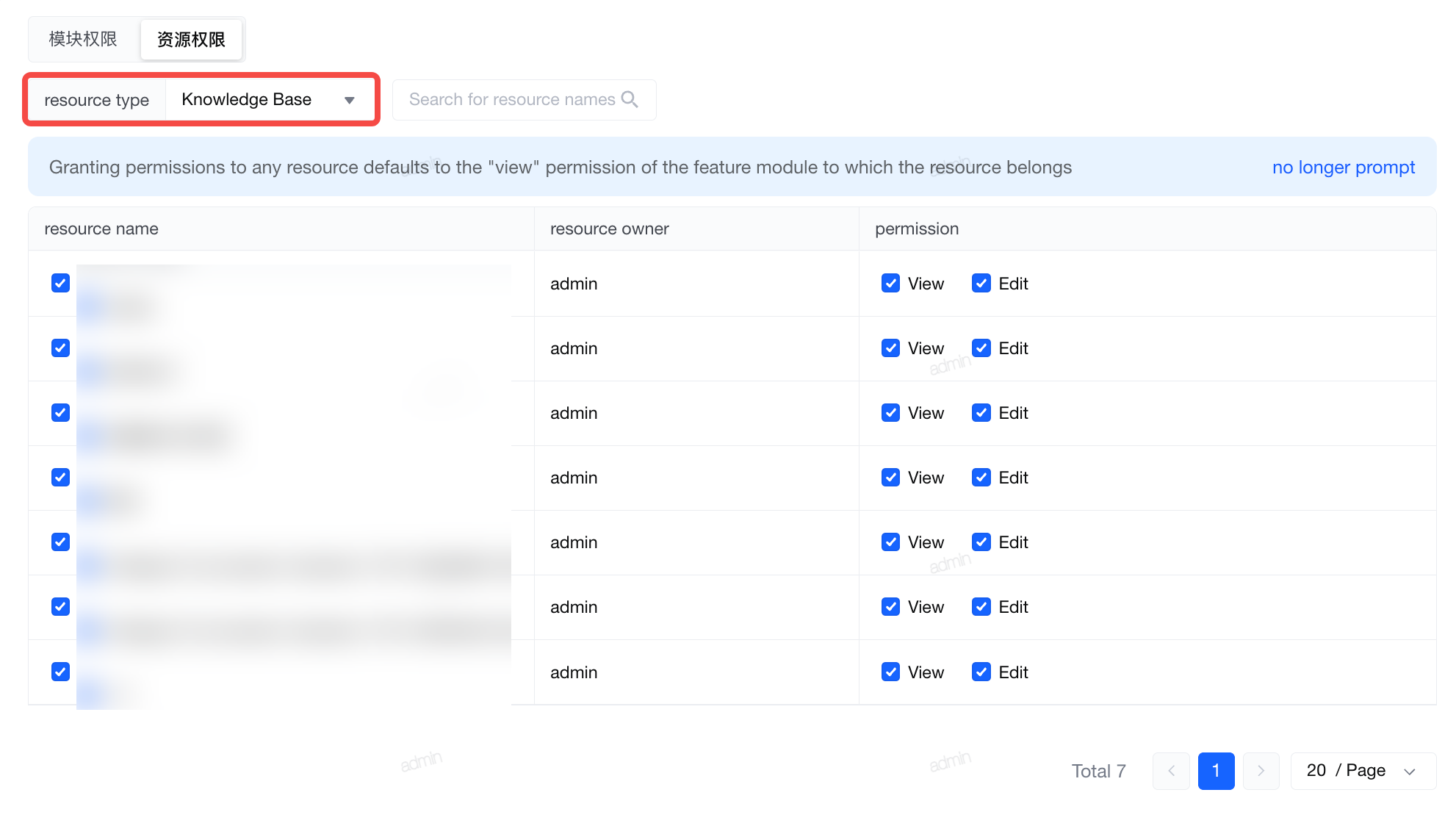The image size is (1456, 823).
Task: Toggle Edit permission in the sixth row
Action: [981, 606]
